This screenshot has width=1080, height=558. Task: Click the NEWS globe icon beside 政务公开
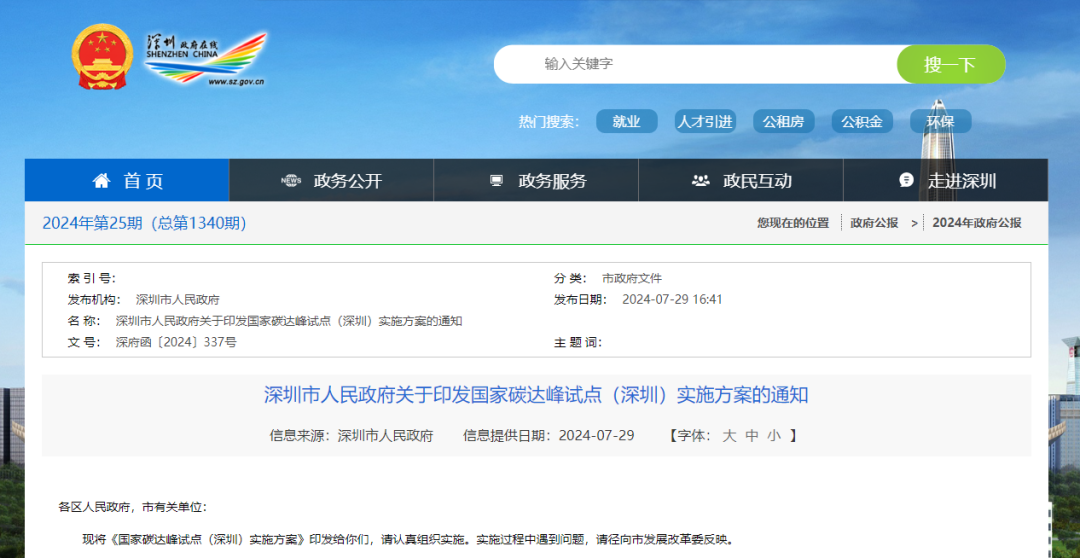click(291, 181)
